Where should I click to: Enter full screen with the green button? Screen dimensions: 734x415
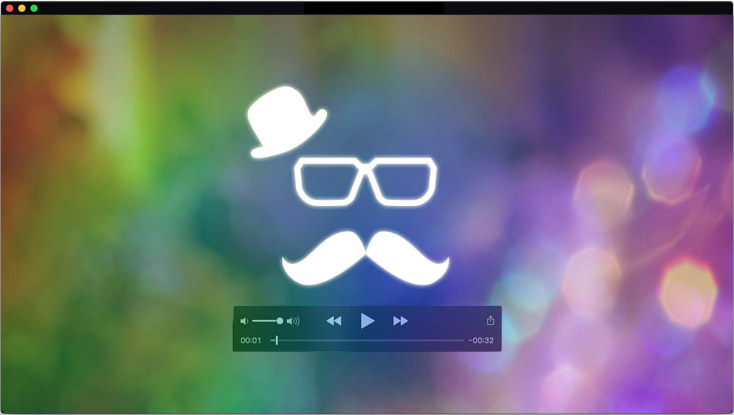pos(34,8)
